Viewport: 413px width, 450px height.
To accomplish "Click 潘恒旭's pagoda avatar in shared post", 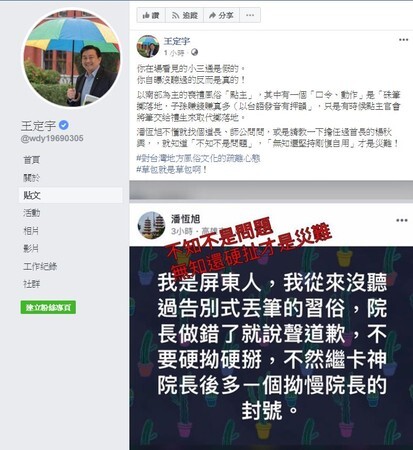I will coord(152,225).
